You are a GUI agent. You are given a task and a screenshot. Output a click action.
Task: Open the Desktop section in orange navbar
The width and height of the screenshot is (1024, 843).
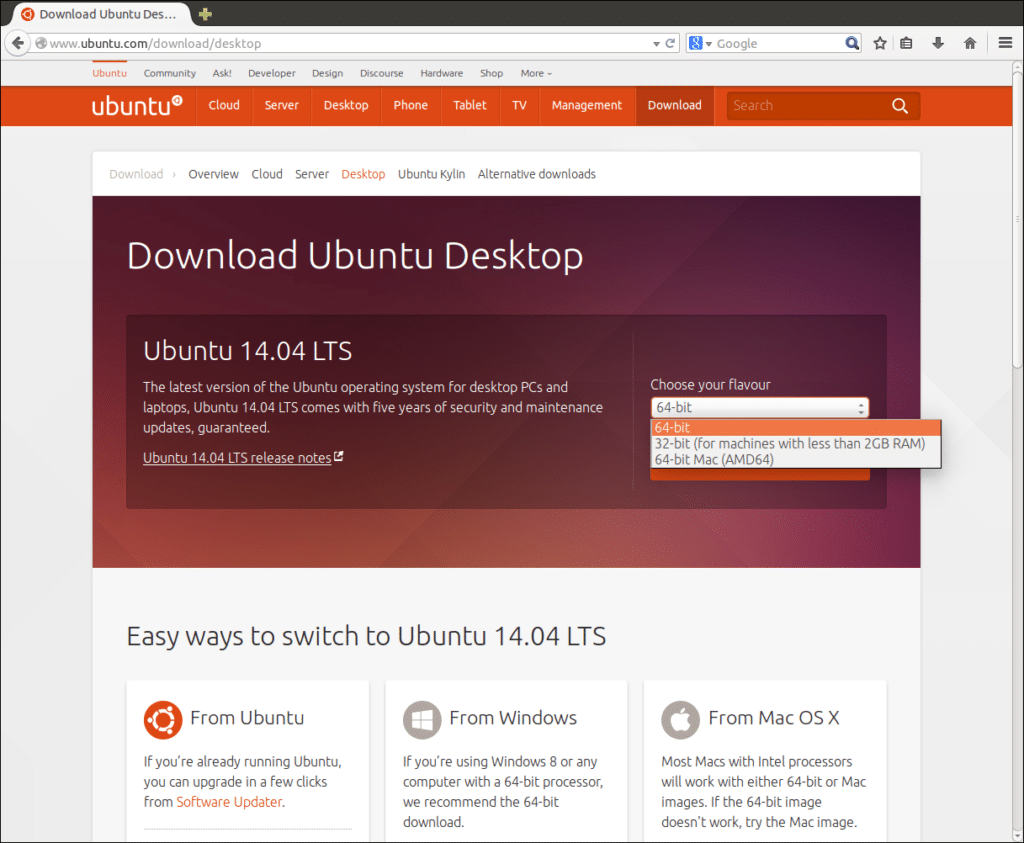coord(346,105)
